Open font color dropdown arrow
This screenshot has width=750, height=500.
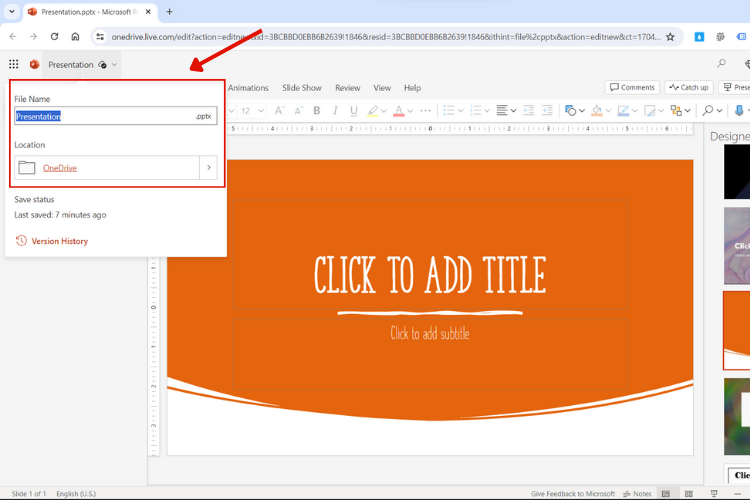click(410, 111)
